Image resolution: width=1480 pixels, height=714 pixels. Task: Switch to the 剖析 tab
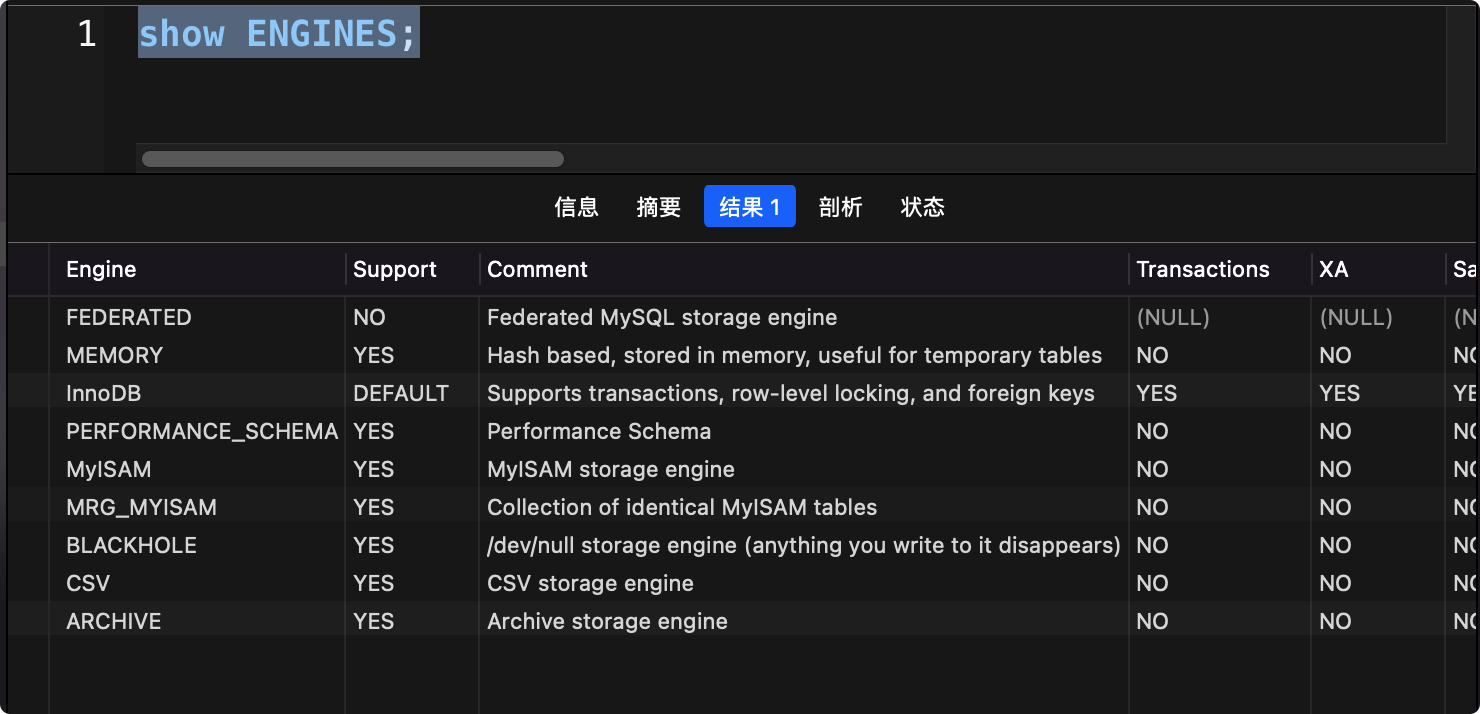(841, 207)
